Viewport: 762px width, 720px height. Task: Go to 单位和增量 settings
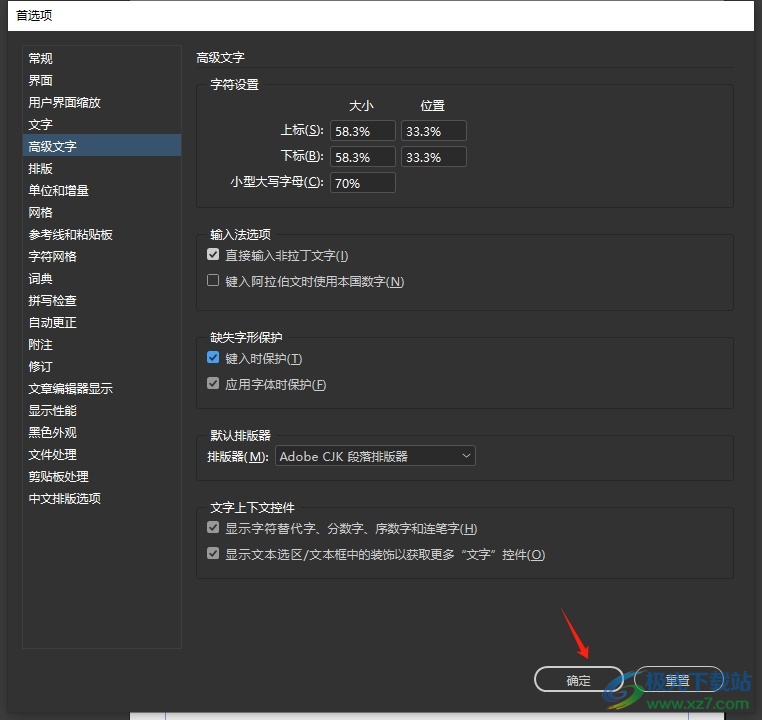click(102, 190)
